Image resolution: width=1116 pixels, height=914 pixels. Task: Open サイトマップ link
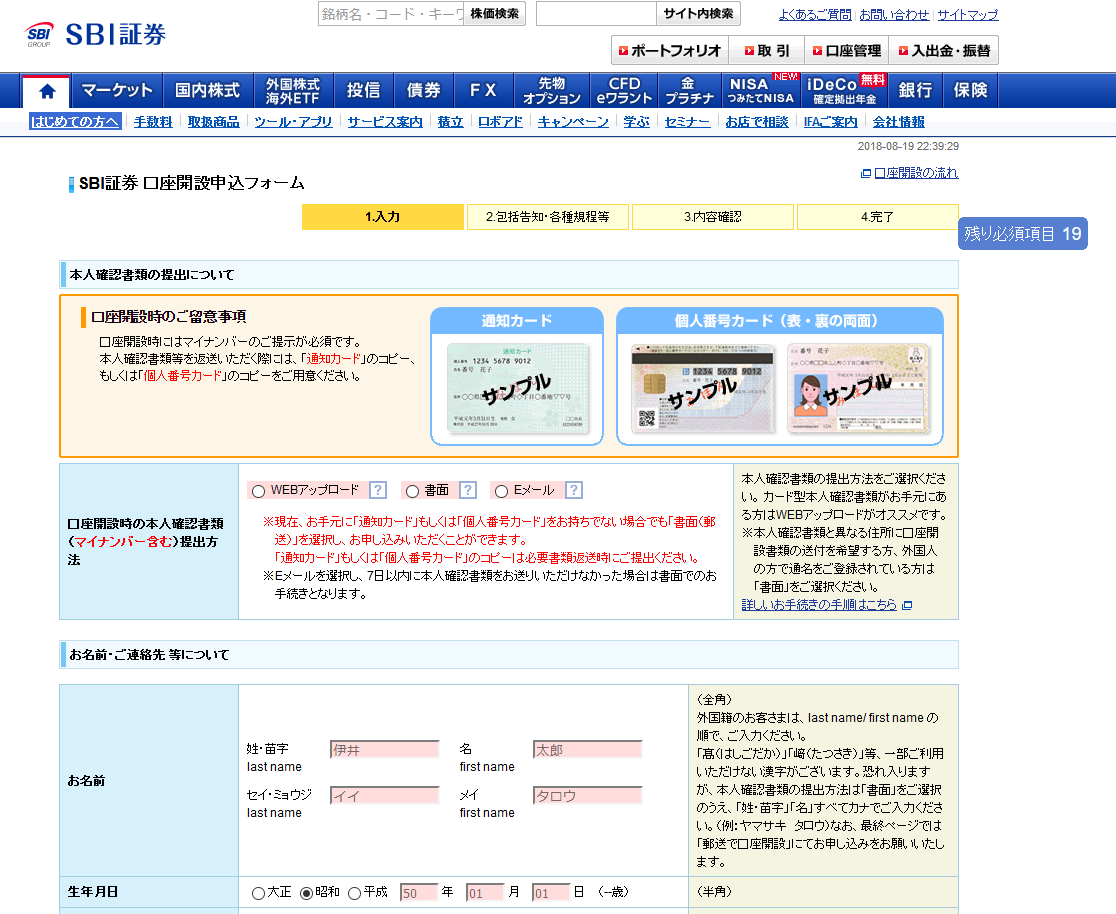[968, 14]
